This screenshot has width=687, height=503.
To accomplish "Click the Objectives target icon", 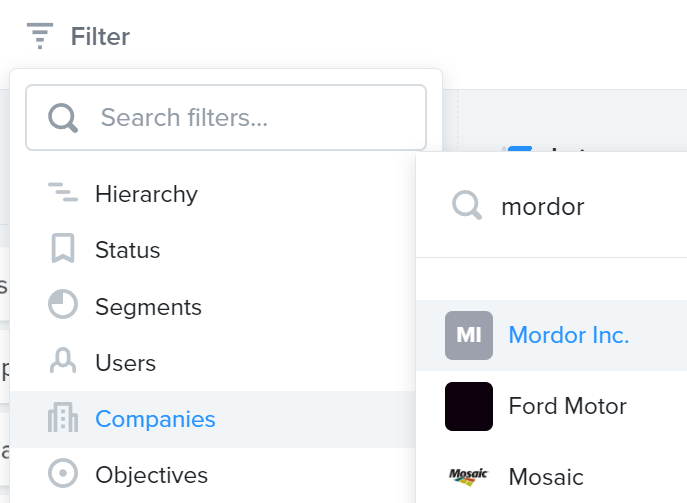I will [x=63, y=473].
